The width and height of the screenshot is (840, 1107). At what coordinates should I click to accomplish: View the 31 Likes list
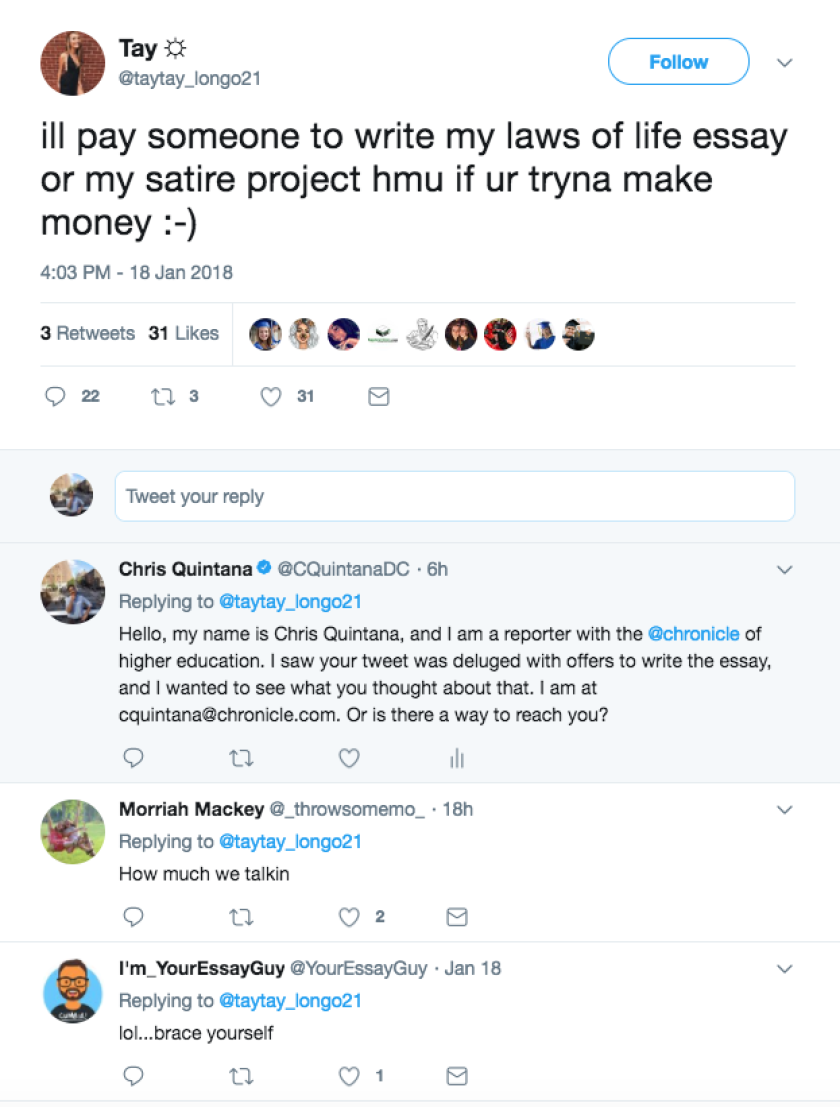[184, 334]
